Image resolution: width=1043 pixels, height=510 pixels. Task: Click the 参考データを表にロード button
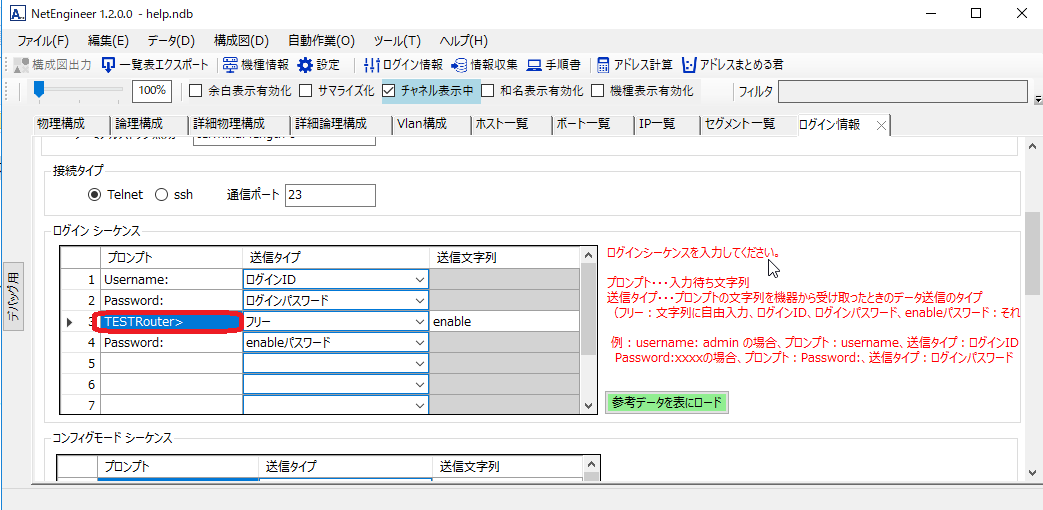[666, 402]
